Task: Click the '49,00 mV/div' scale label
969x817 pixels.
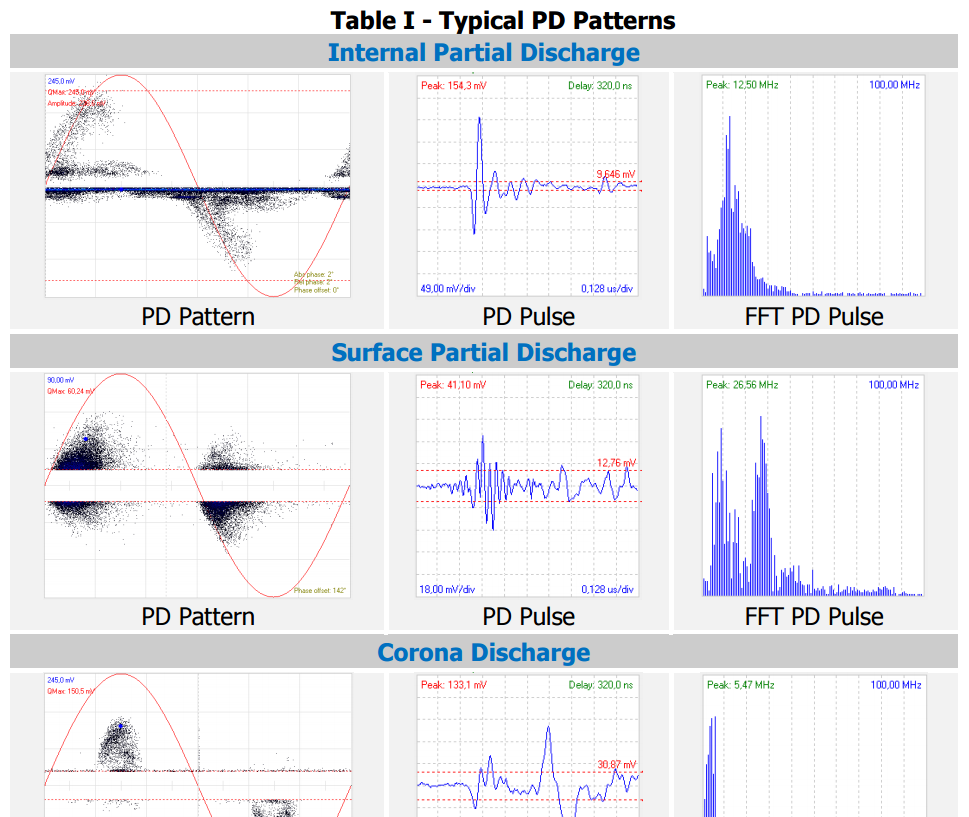Action: [448, 289]
